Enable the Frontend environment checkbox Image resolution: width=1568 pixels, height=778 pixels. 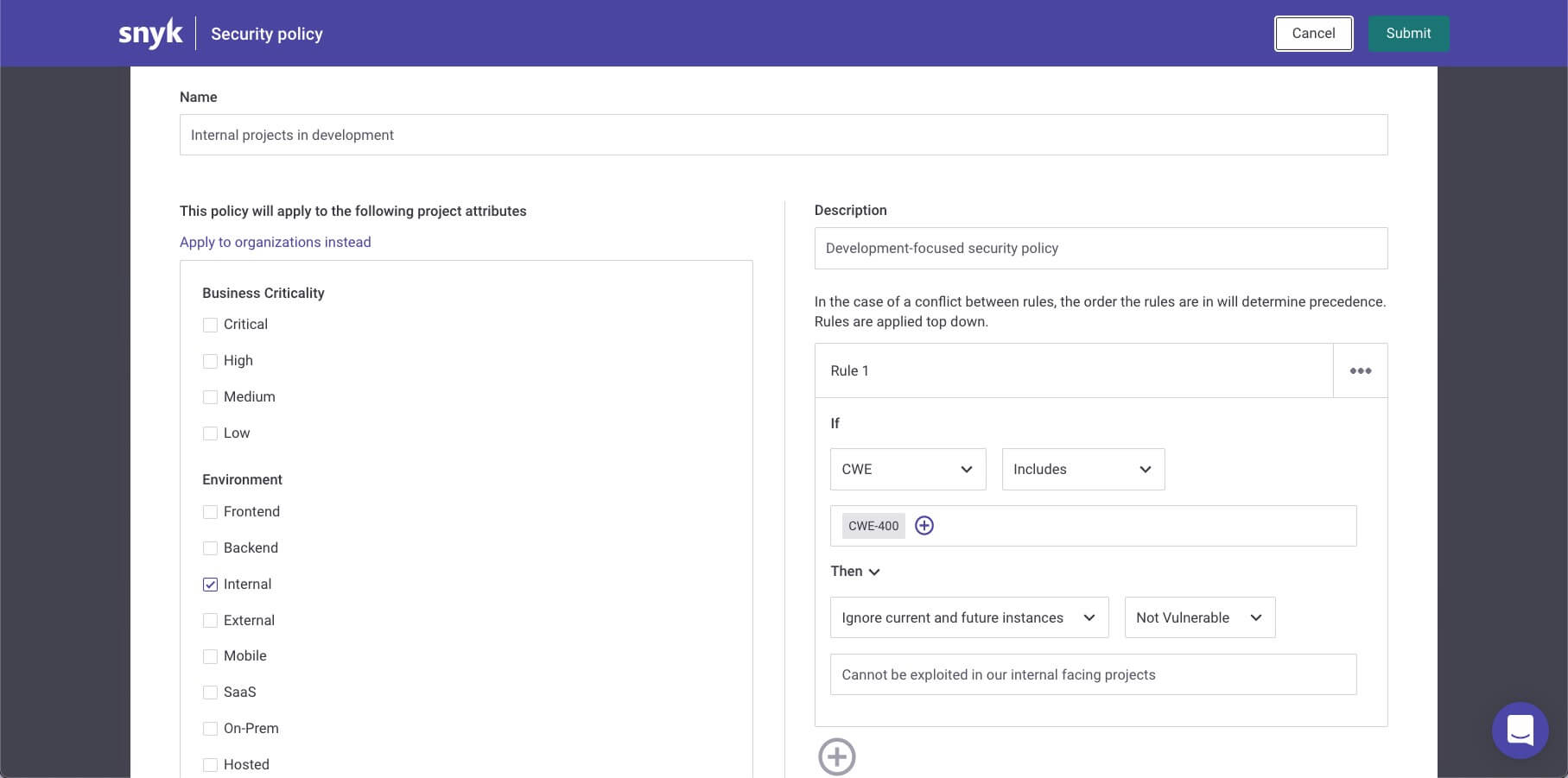(210, 512)
